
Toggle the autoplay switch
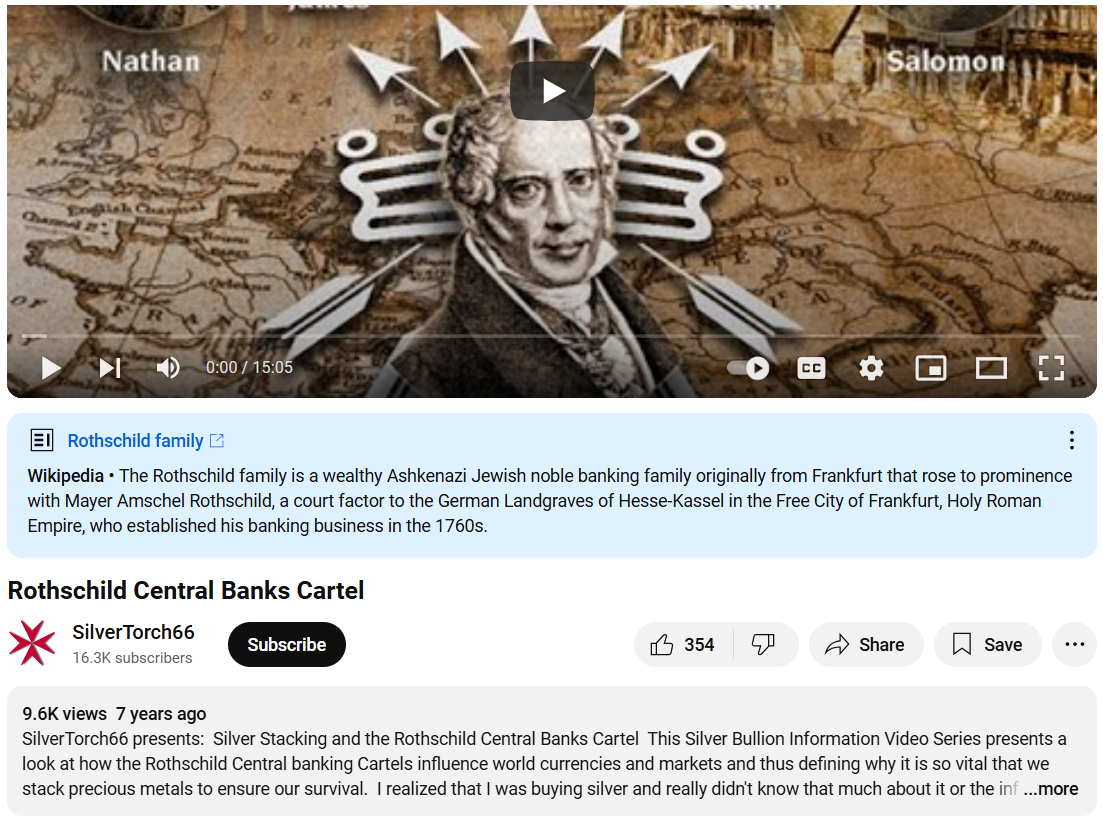click(748, 368)
